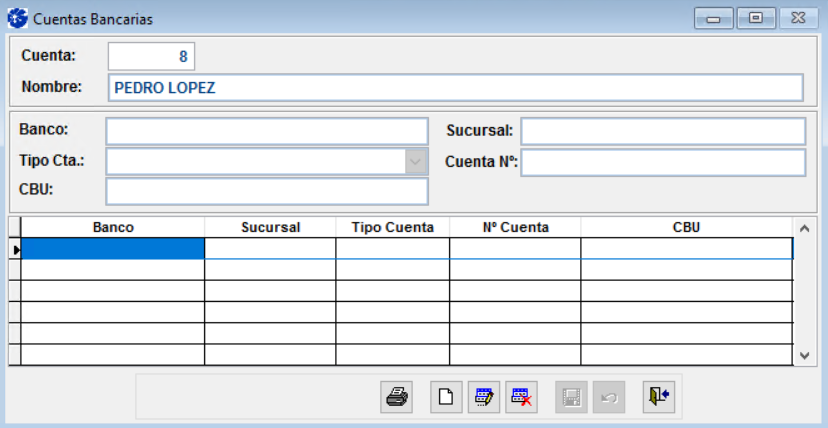Select the first row's Tipo Cuenta cell

pyautogui.click(x=392, y=248)
